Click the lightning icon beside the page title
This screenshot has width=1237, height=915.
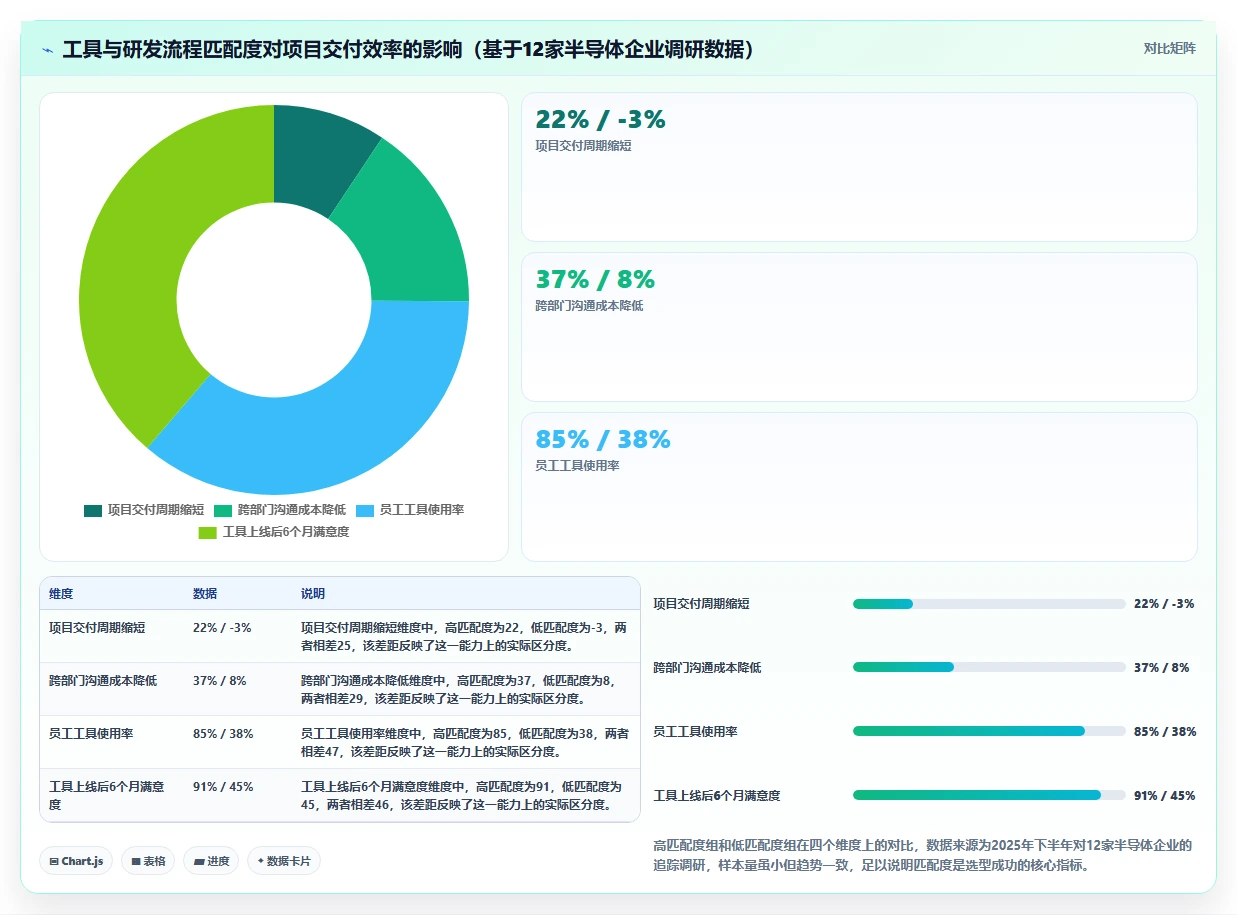47,50
